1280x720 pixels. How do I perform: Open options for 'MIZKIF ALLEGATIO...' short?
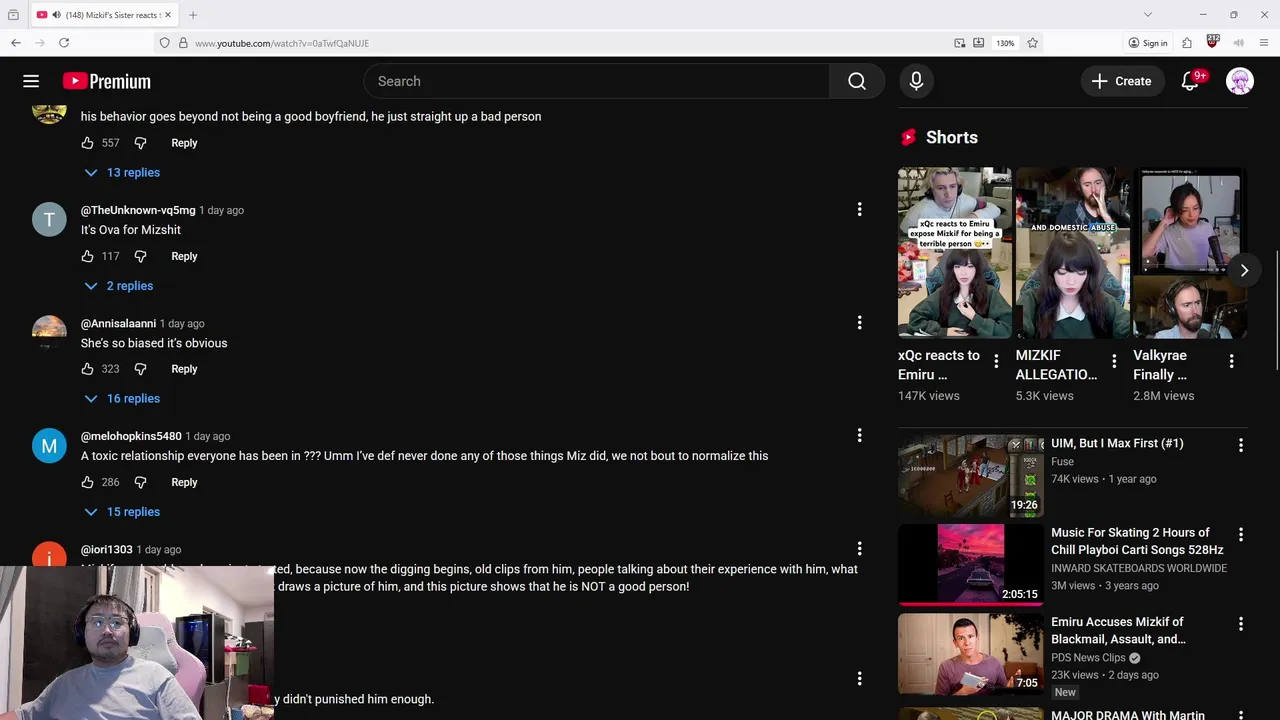point(1114,361)
